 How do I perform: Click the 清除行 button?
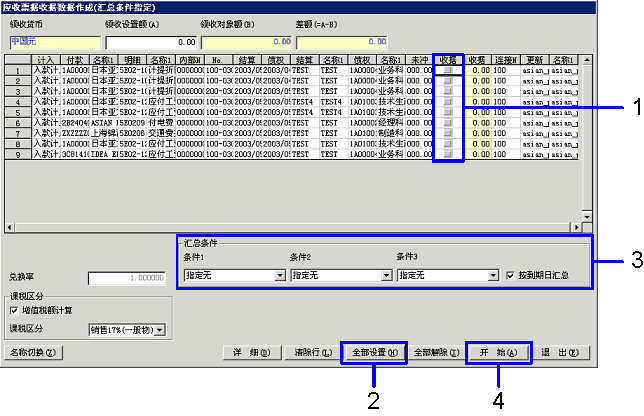tap(310, 353)
